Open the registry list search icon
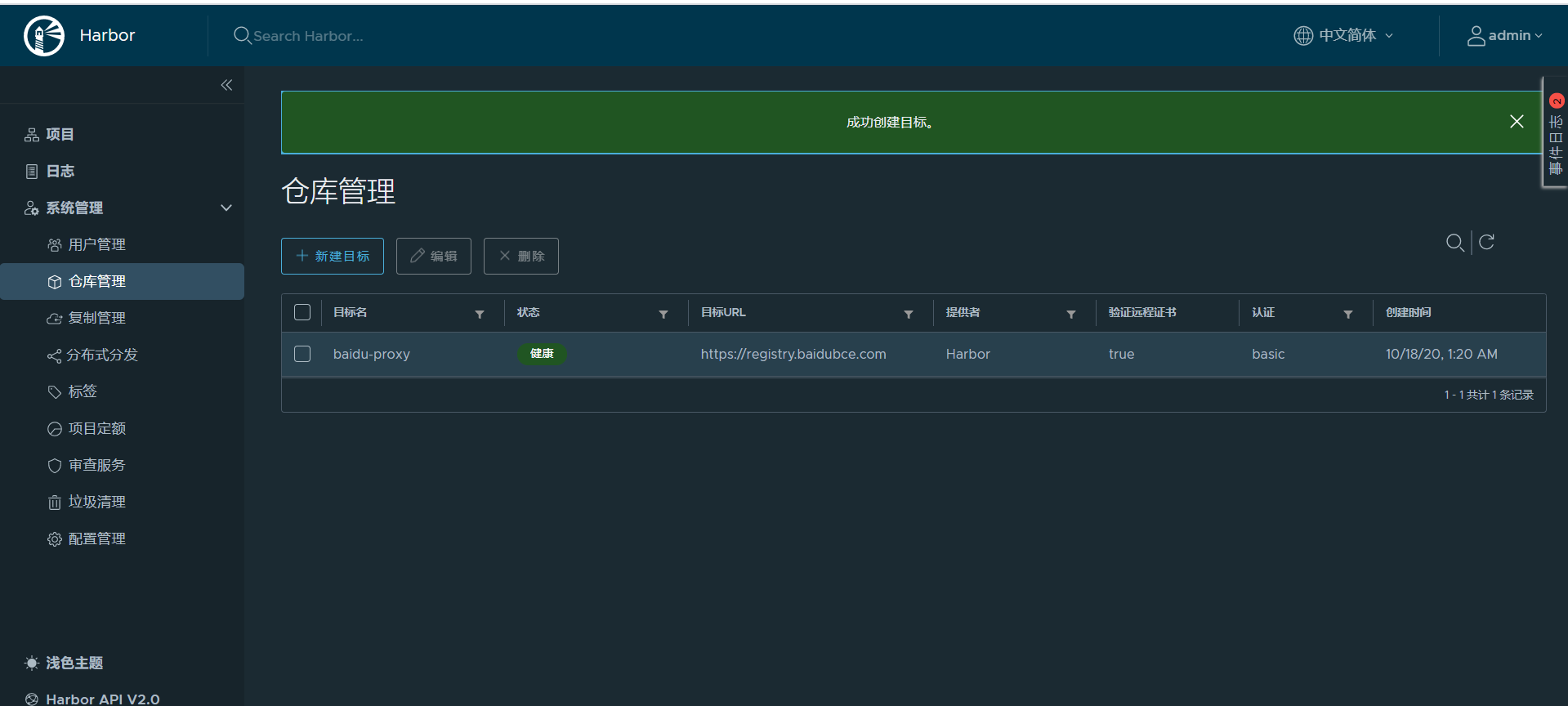The width and height of the screenshot is (1568, 706). [x=1454, y=243]
